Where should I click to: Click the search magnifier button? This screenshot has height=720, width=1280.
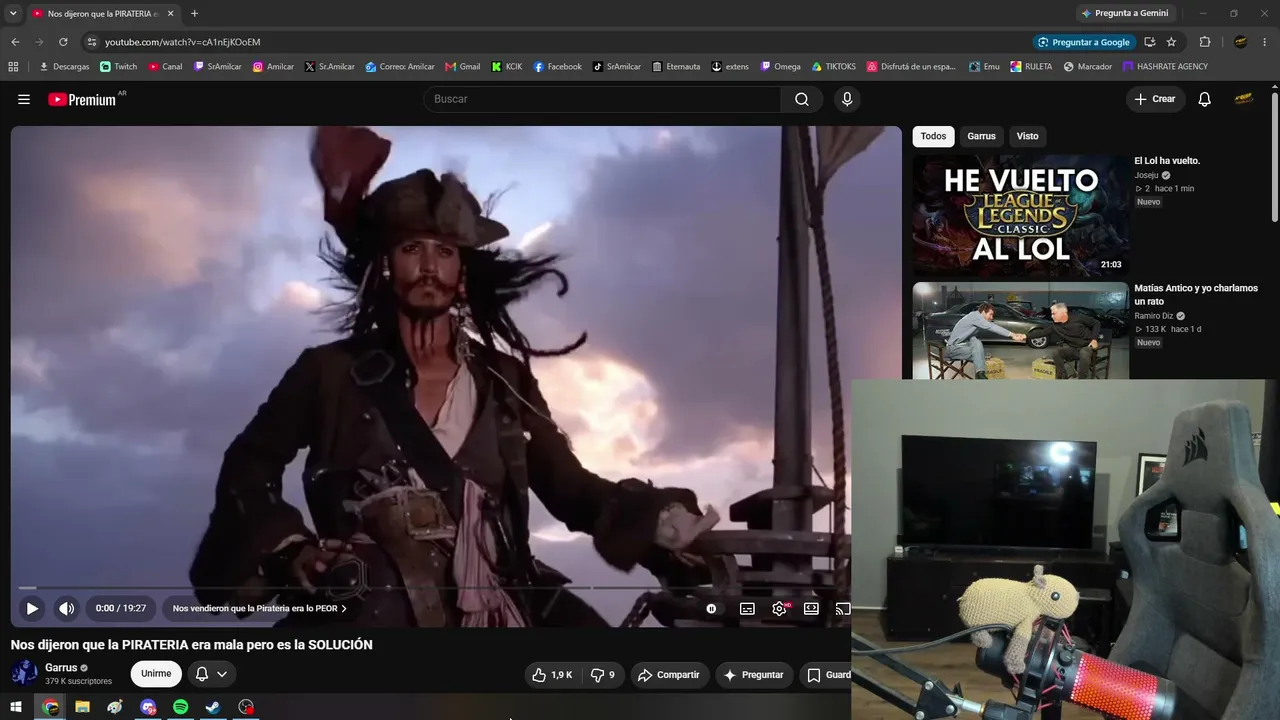802,99
